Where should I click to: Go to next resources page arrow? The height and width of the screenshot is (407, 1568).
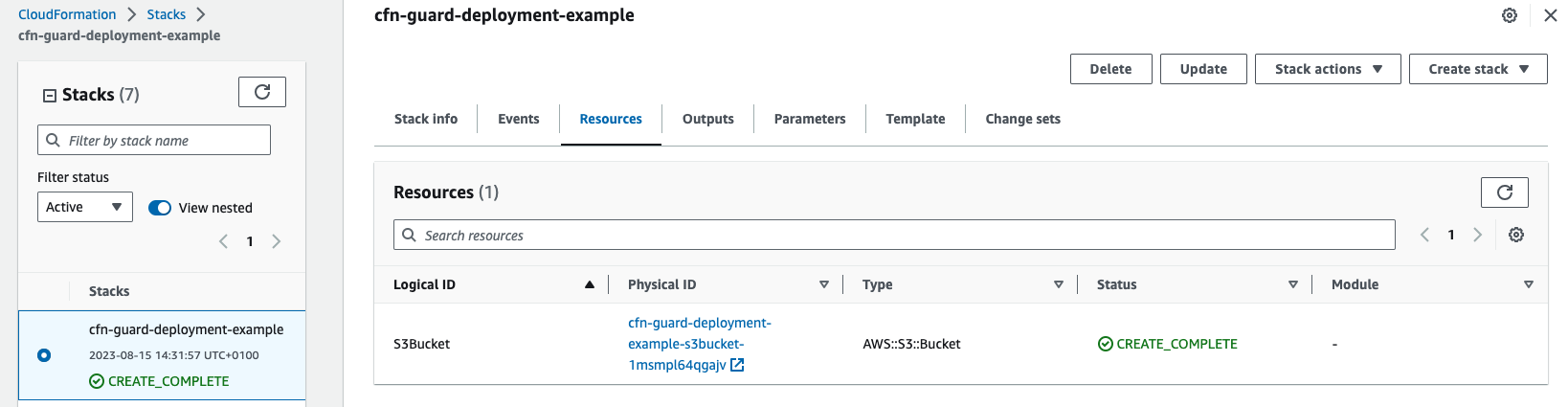(x=1477, y=235)
